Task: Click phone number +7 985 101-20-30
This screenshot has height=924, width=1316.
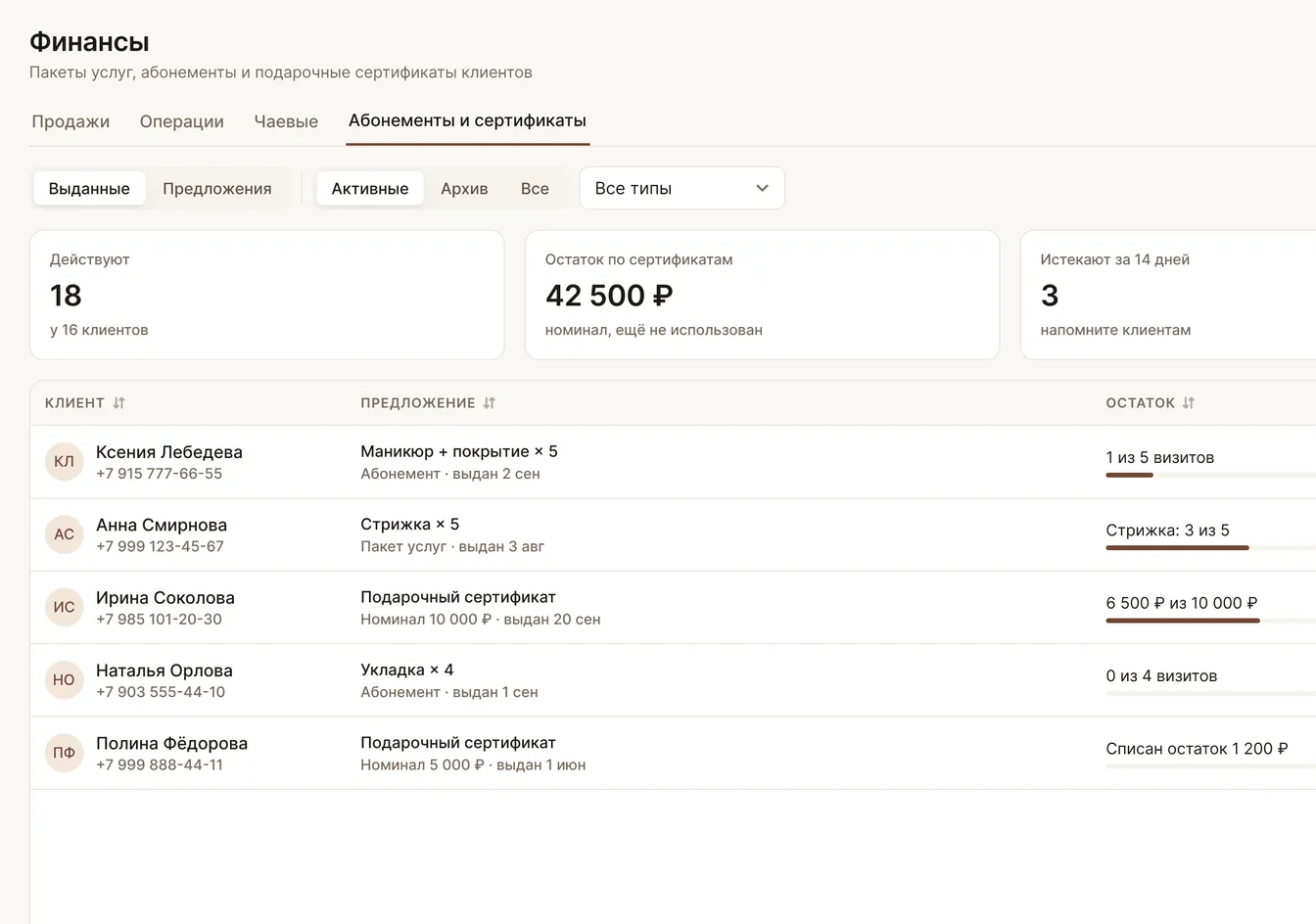Action: click(x=160, y=619)
